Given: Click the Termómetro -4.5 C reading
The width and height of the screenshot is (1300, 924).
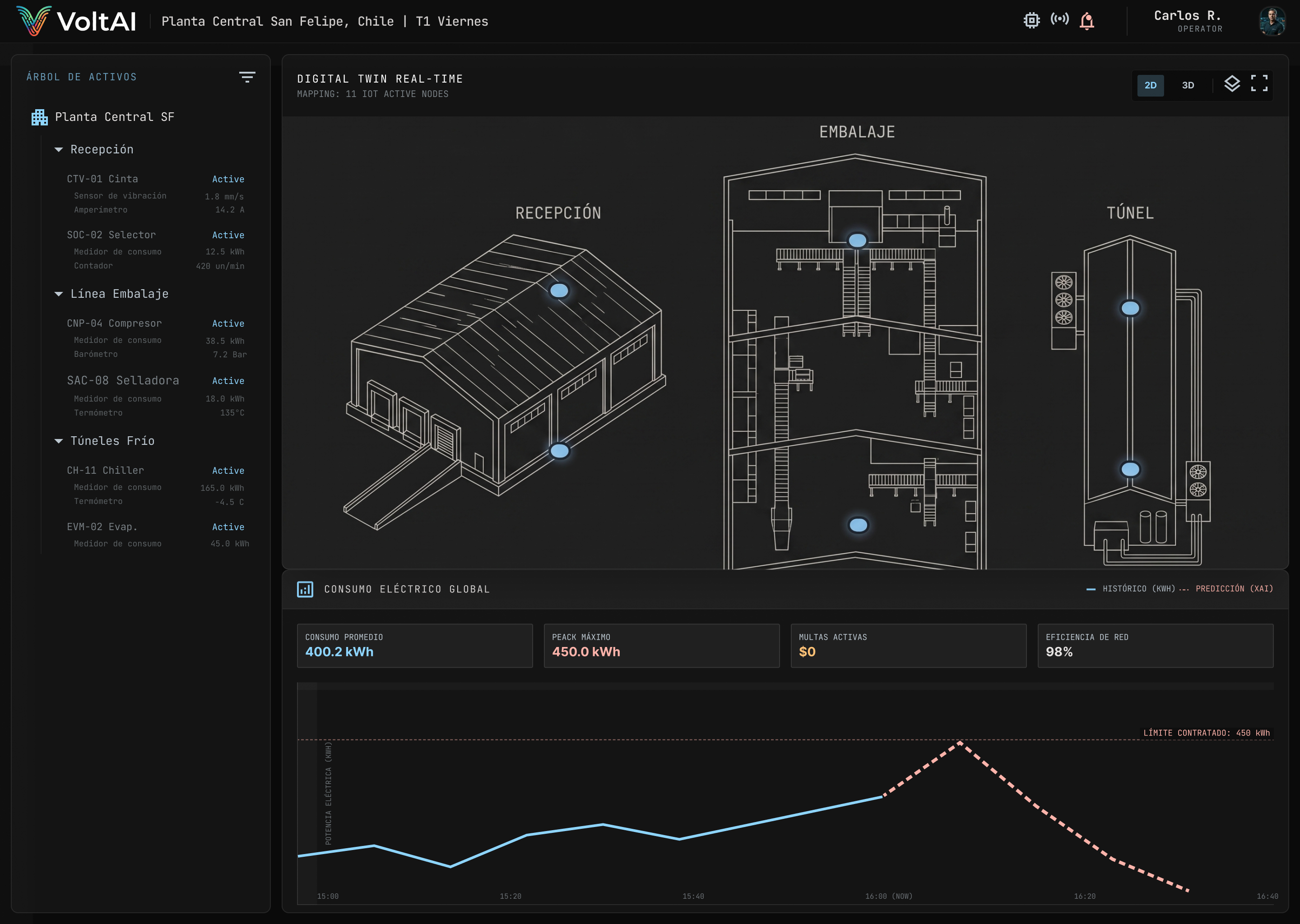Looking at the screenshot, I should (x=159, y=501).
